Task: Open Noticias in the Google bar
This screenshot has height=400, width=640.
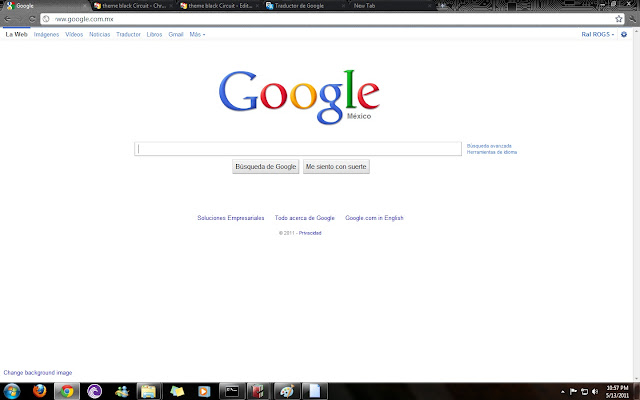Action: tap(100, 34)
